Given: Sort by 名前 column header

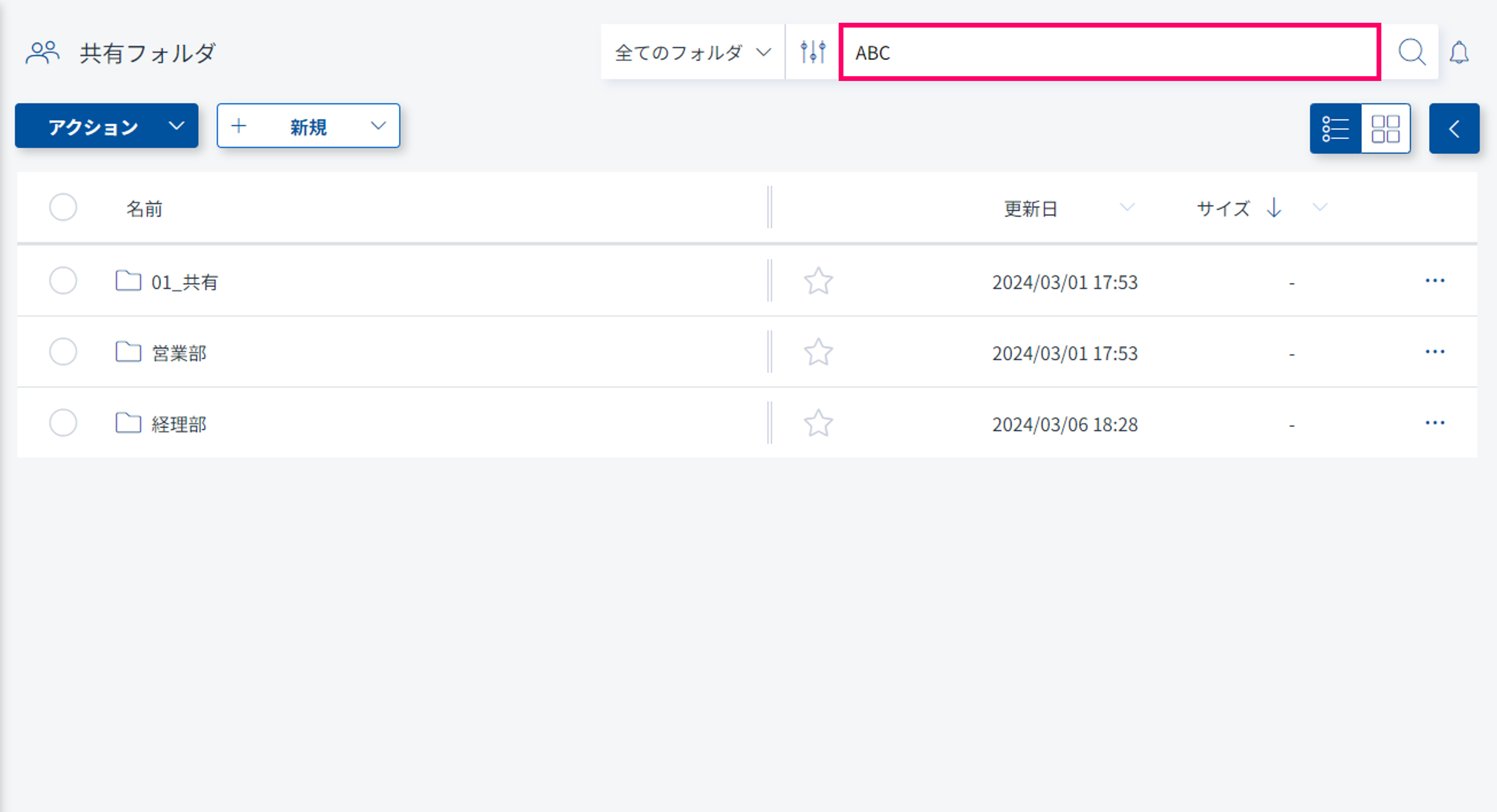Looking at the screenshot, I should click(144, 208).
